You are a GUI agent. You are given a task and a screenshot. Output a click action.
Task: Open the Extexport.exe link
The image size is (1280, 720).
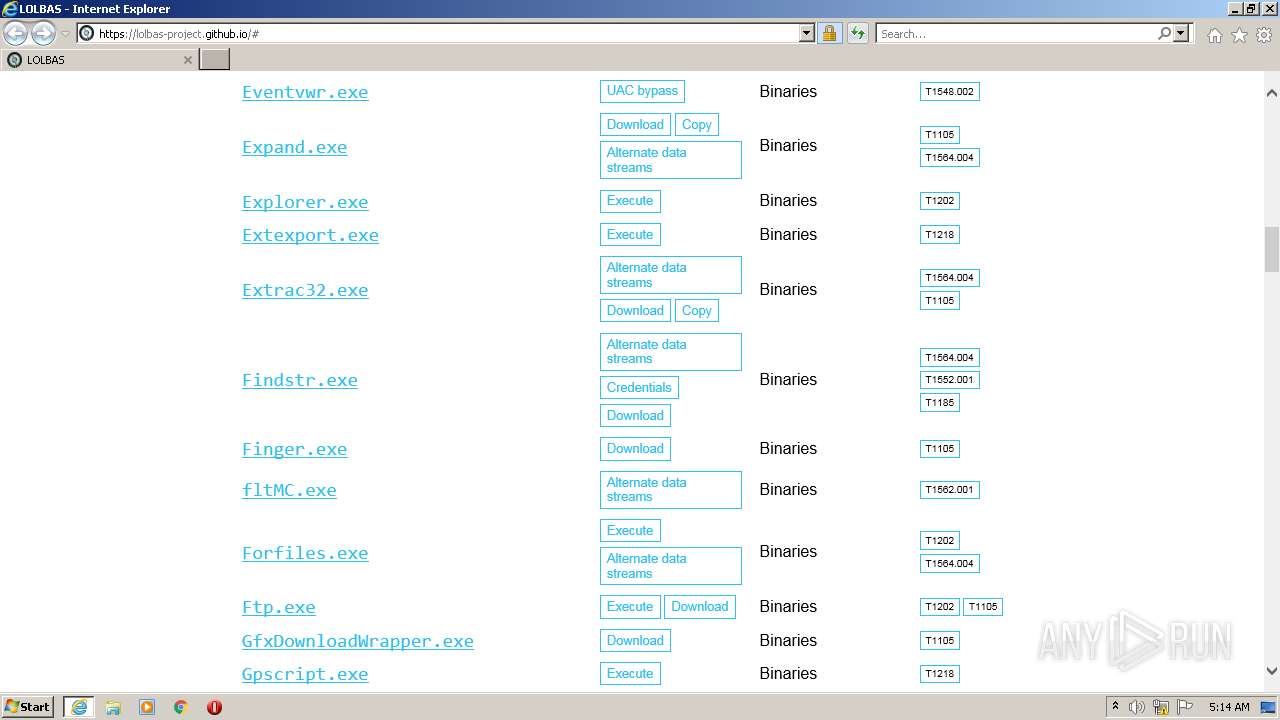[310, 235]
